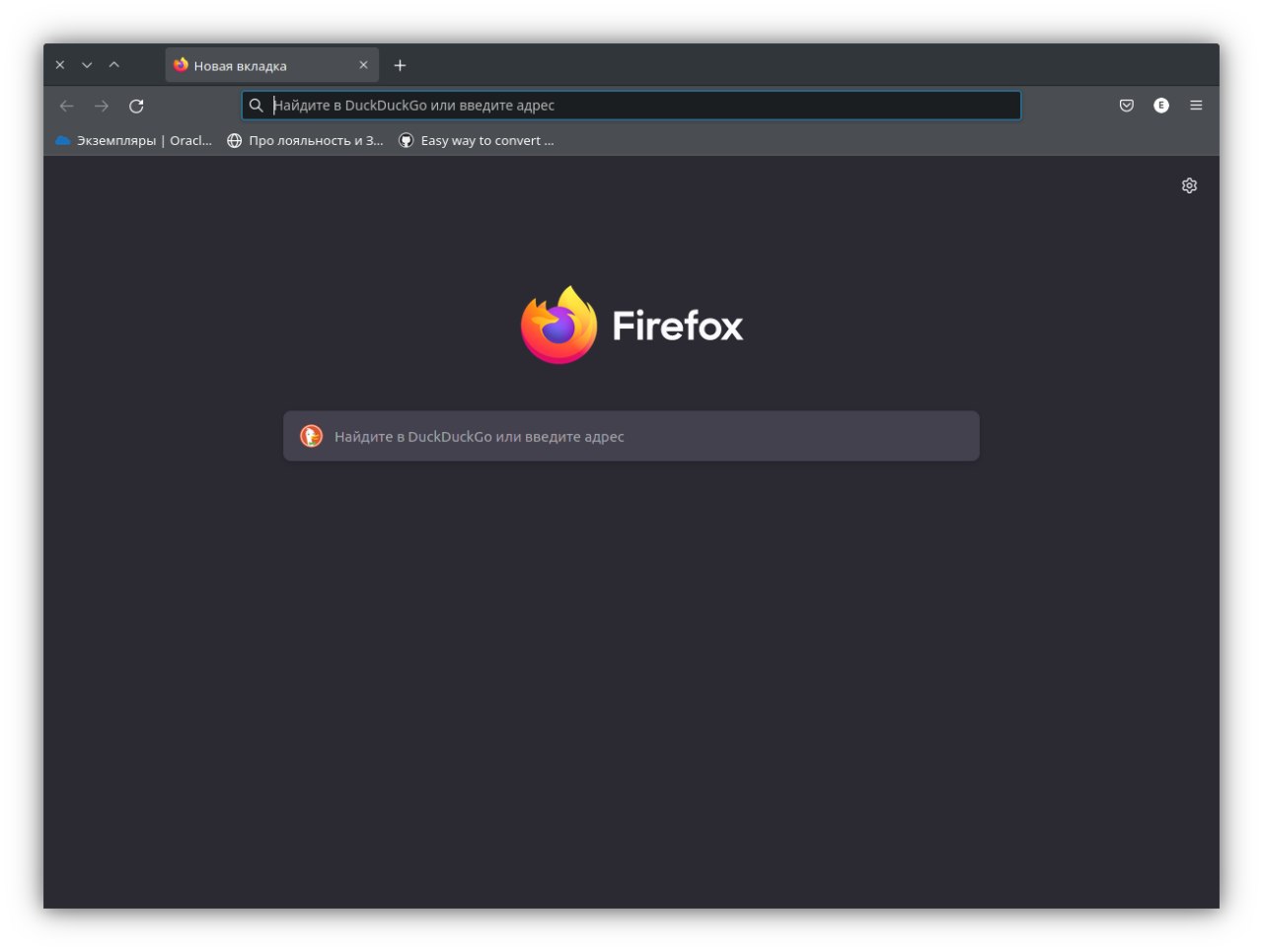Viewport: 1263px width, 952px height.
Task: Maximize window using up chevron
Action: click(x=114, y=65)
